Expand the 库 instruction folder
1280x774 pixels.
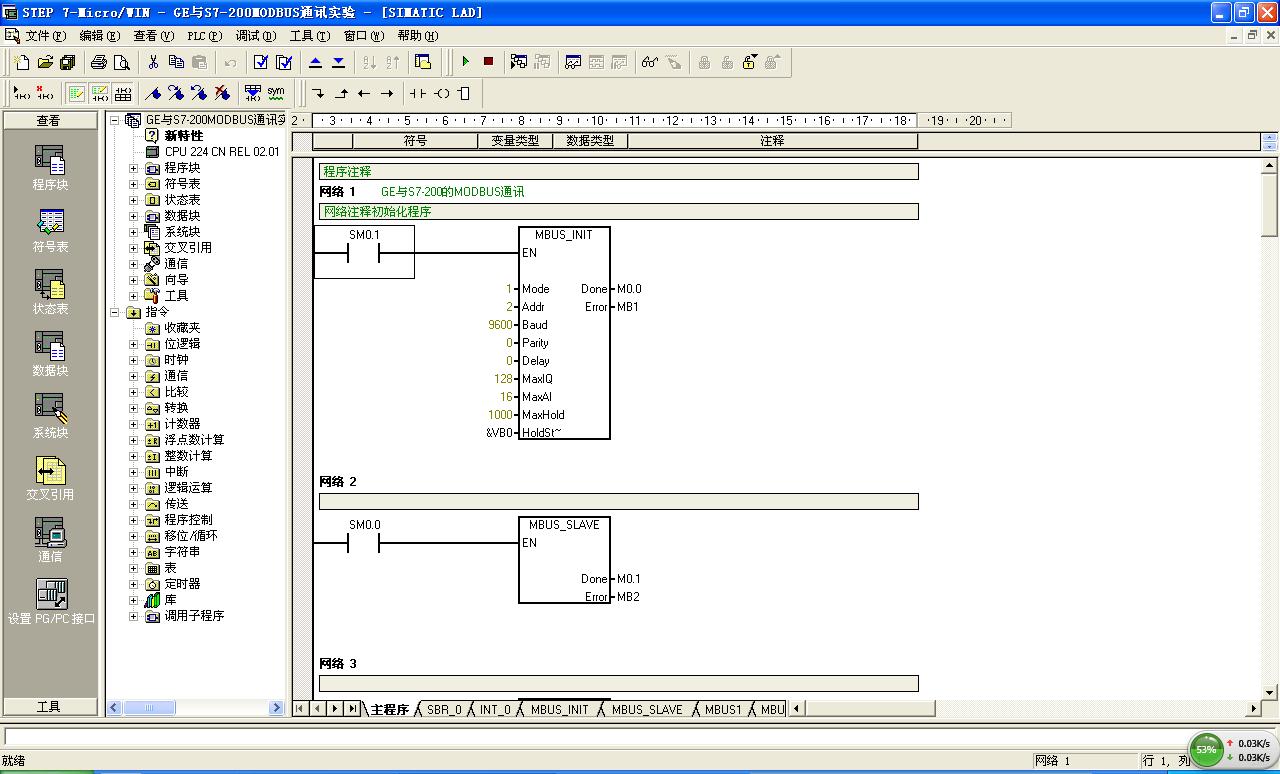[x=134, y=600]
